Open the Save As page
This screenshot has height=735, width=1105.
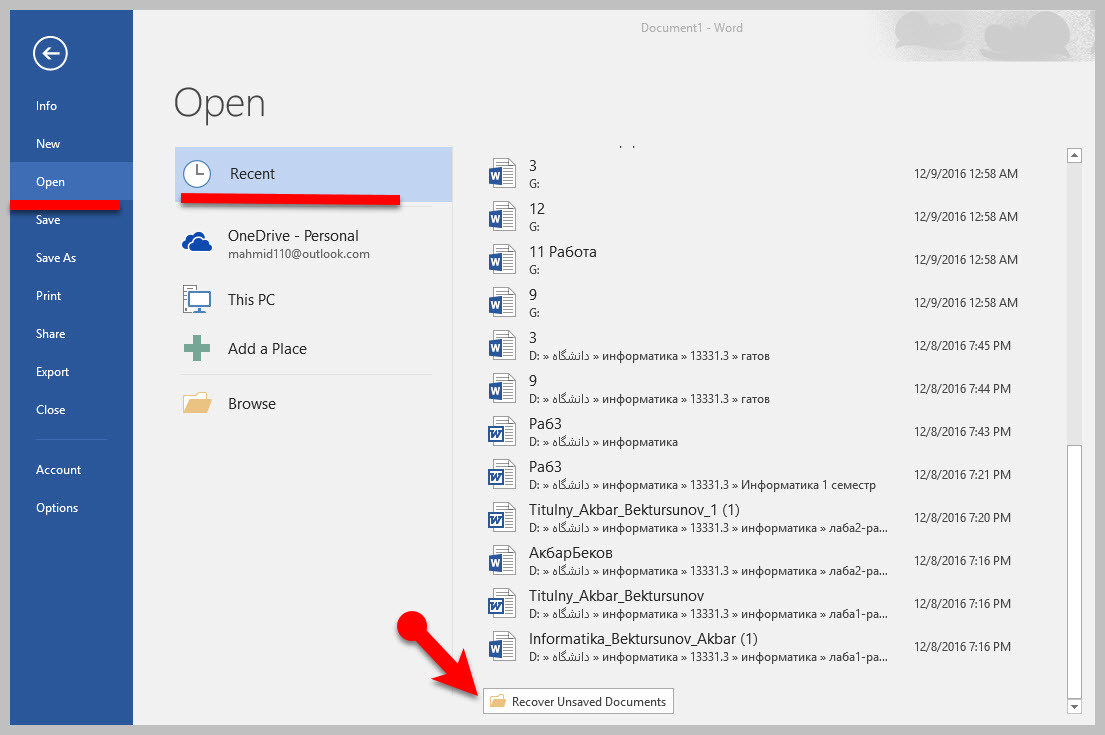pyautogui.click(x=56, y=258)
